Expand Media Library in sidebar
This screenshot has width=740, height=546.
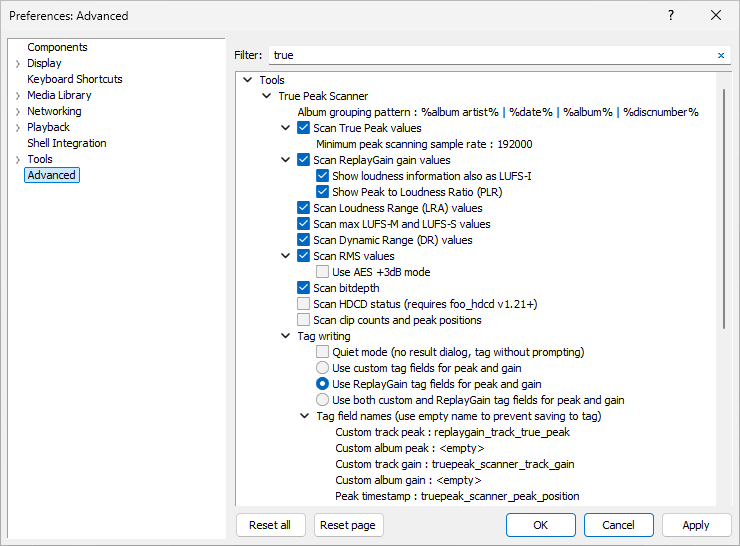(x=17, y=96)
